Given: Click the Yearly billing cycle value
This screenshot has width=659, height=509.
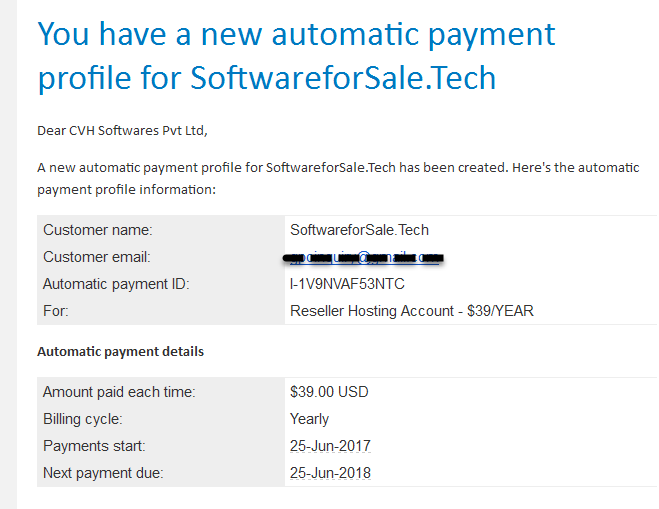Looking at the screenshot, I should pos(309,419).
